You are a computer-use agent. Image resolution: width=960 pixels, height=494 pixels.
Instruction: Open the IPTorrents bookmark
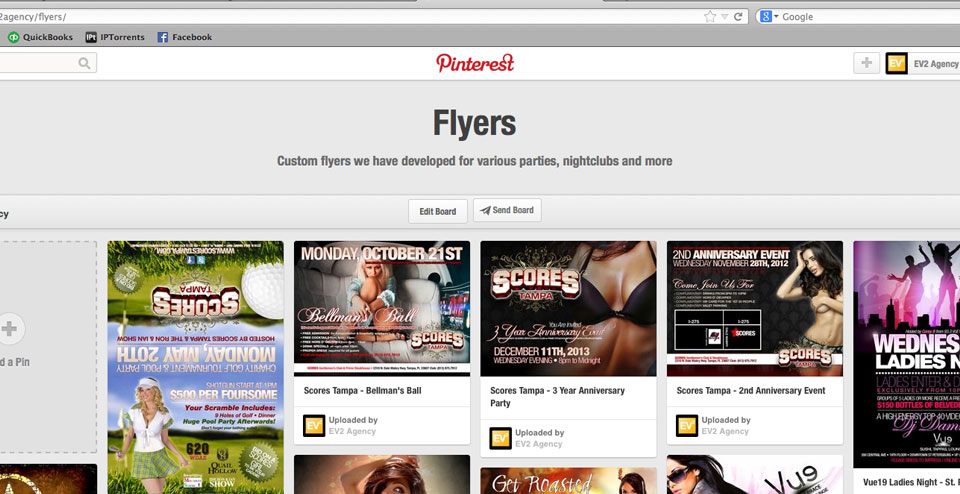point(113,37)
